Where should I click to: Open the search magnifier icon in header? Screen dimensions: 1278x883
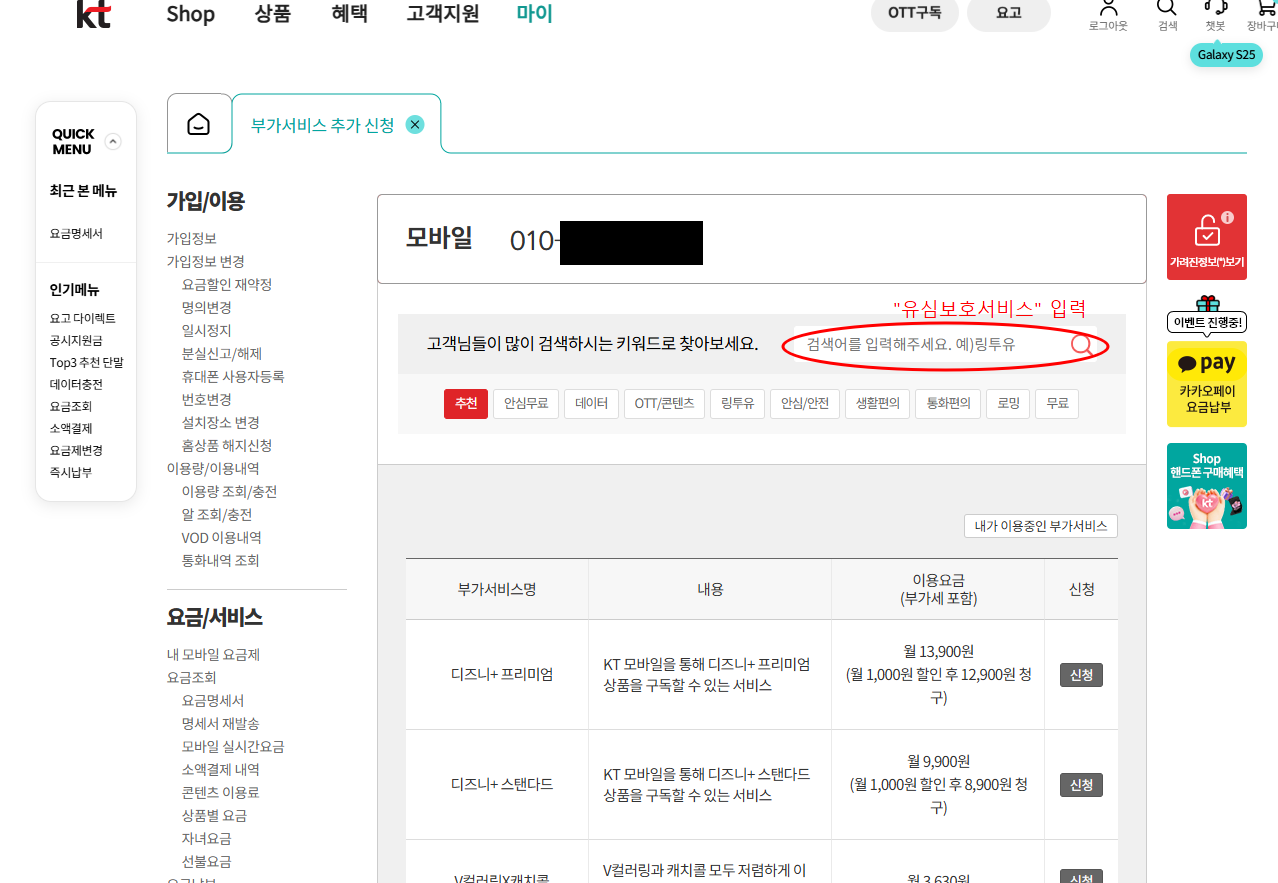[x=1167, y=8]
